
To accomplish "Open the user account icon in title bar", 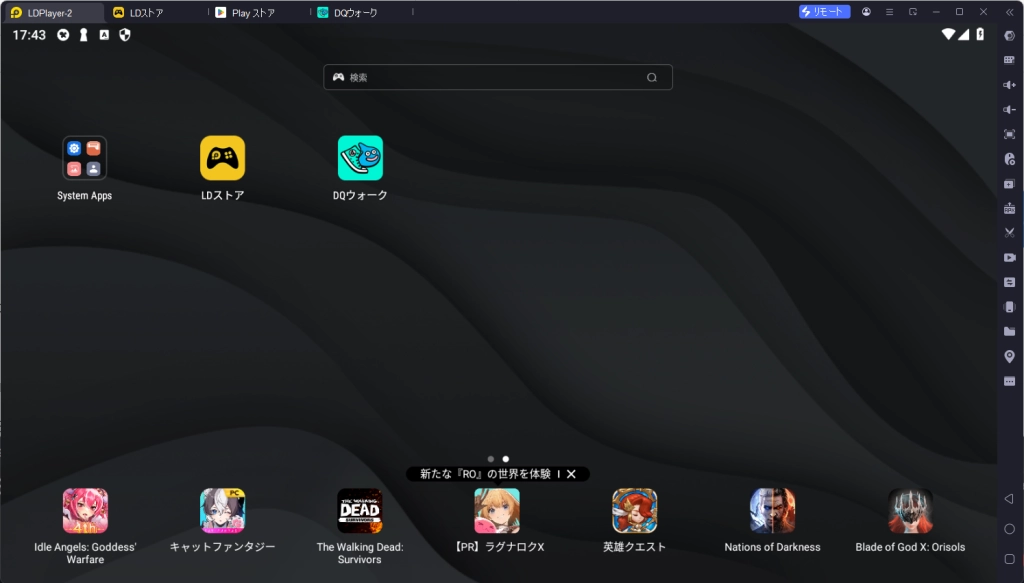I will (866, 12).
